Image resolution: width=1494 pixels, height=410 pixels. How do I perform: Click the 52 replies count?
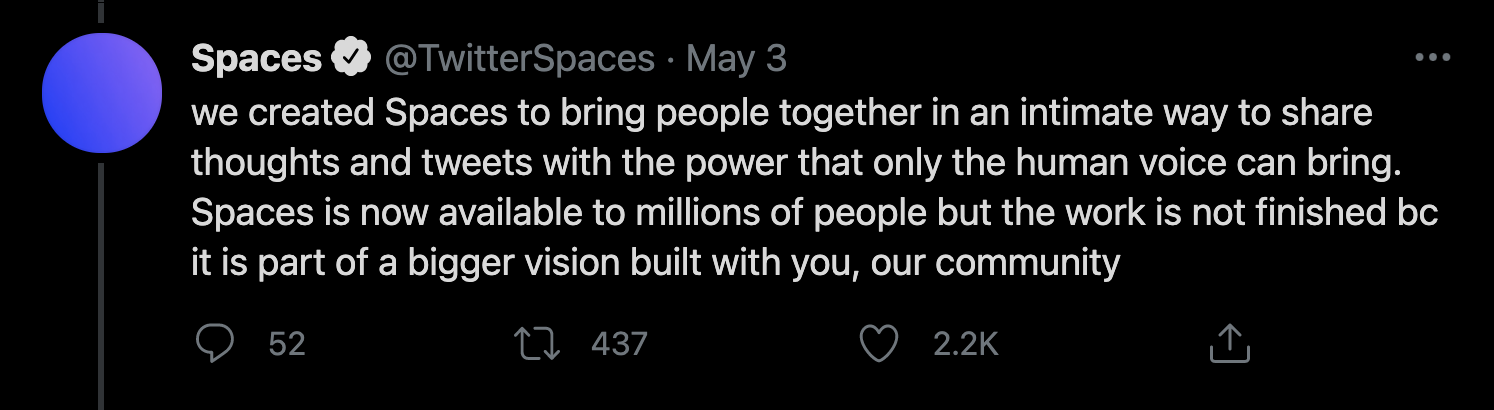click(x=287, y=344)
